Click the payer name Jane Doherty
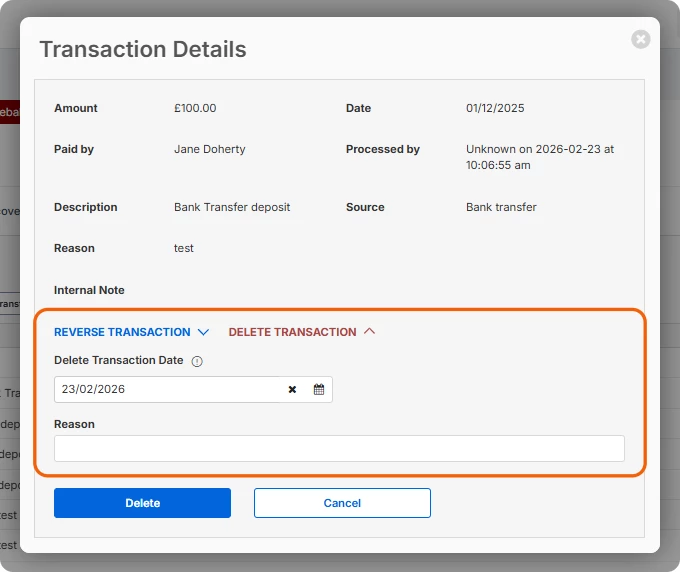This screenshot has width=680, height=572. click(209, 149)
